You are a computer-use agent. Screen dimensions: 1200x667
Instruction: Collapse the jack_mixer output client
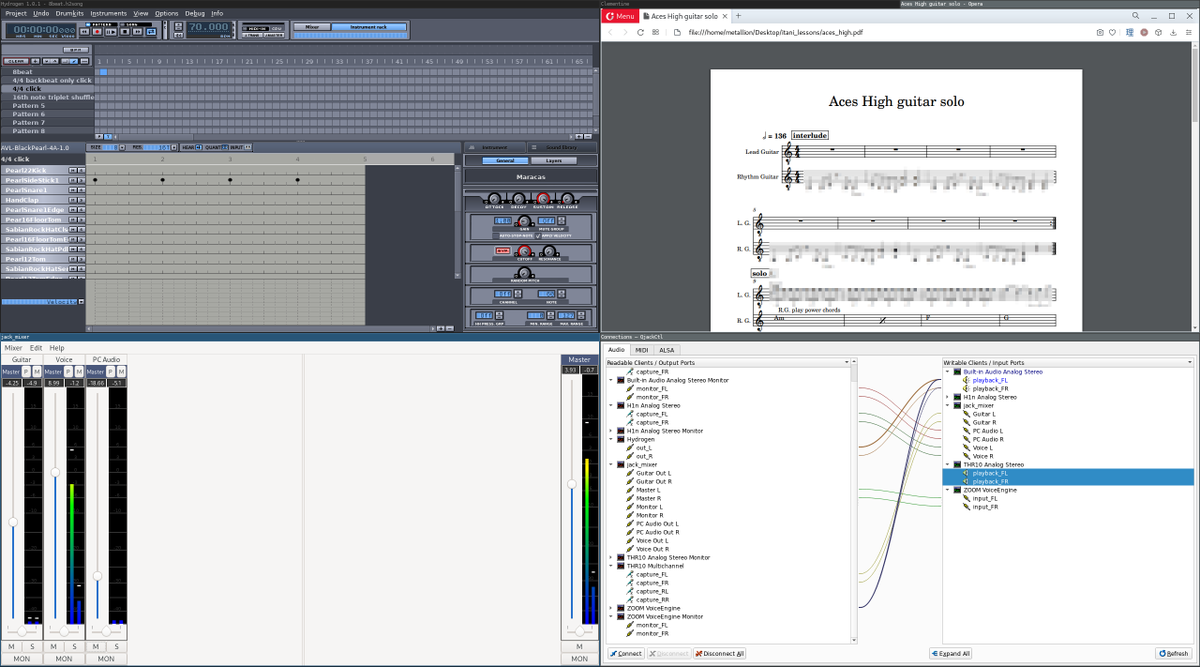[611, 464]
